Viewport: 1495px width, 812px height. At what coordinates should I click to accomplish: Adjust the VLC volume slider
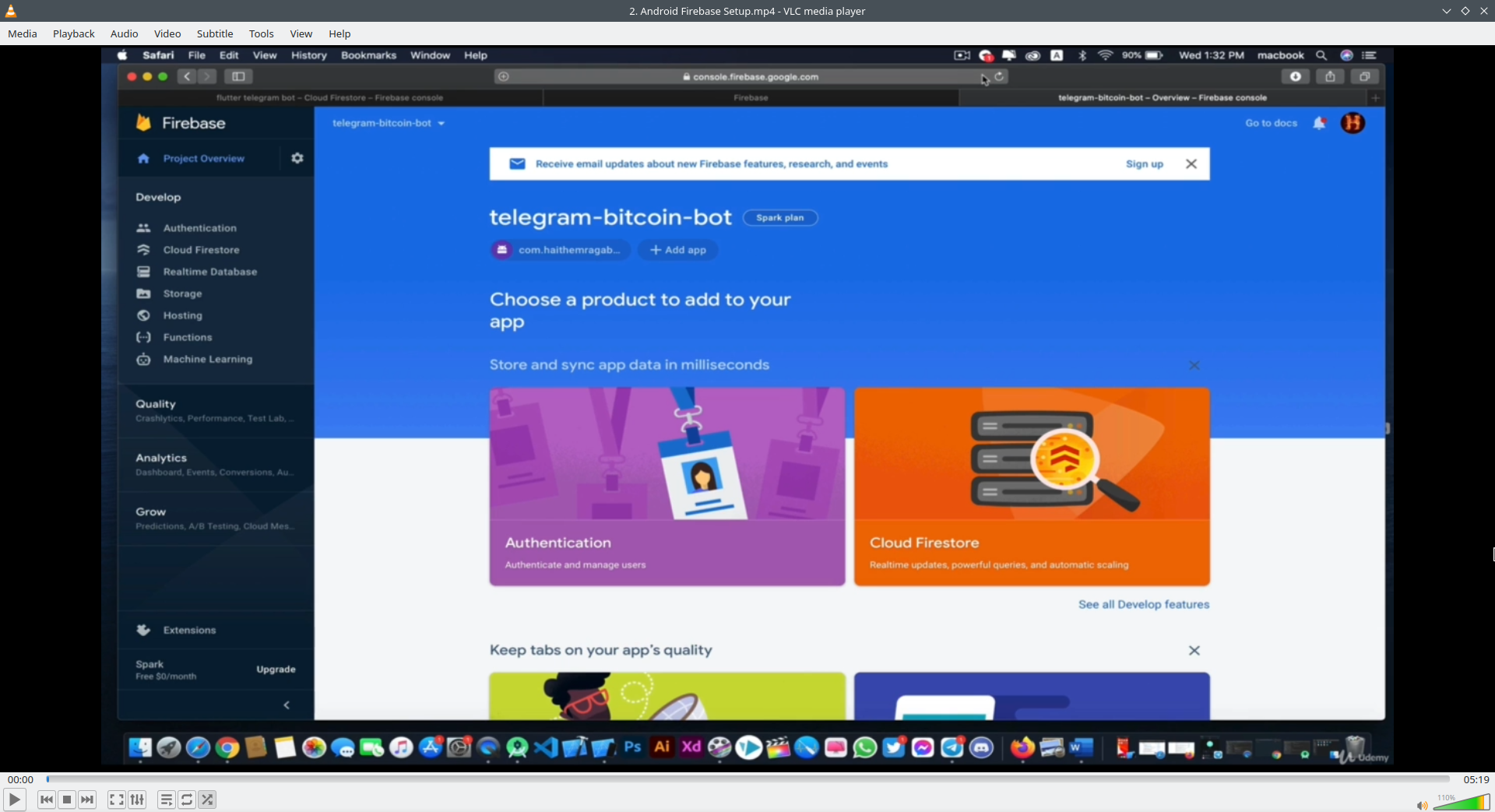(x=1462, y=803)
